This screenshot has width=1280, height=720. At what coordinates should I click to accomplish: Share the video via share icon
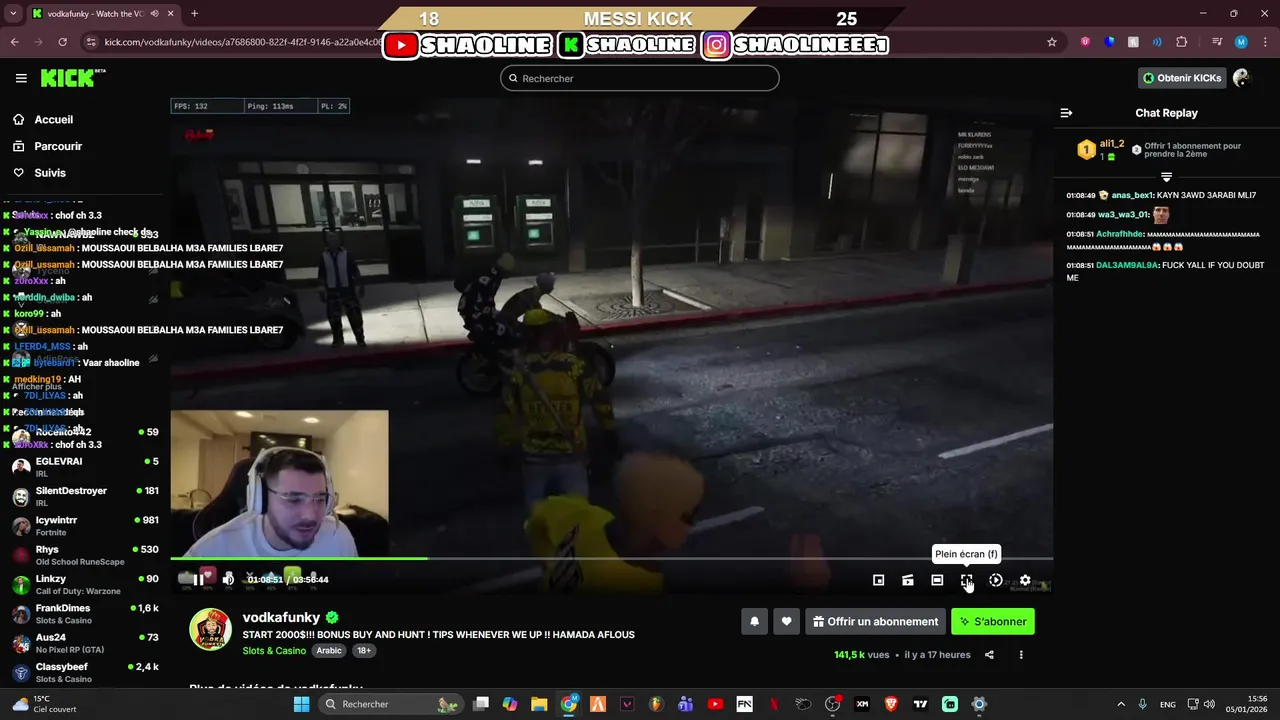989,655
